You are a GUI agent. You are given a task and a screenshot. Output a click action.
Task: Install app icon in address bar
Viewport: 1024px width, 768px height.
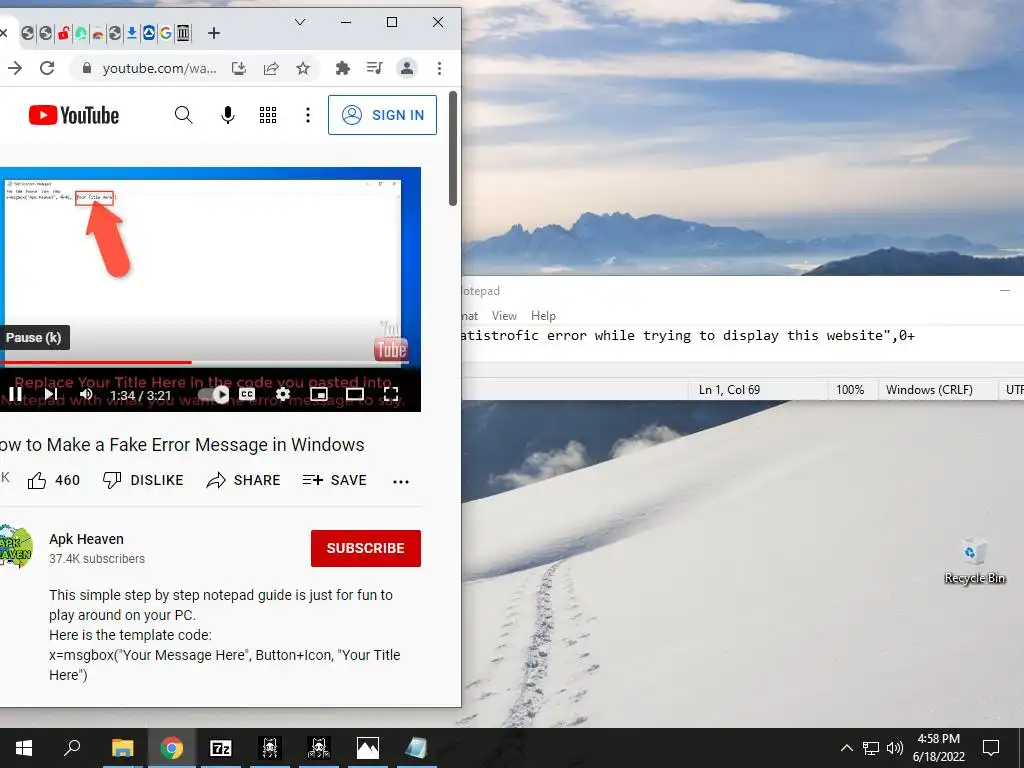239,68
